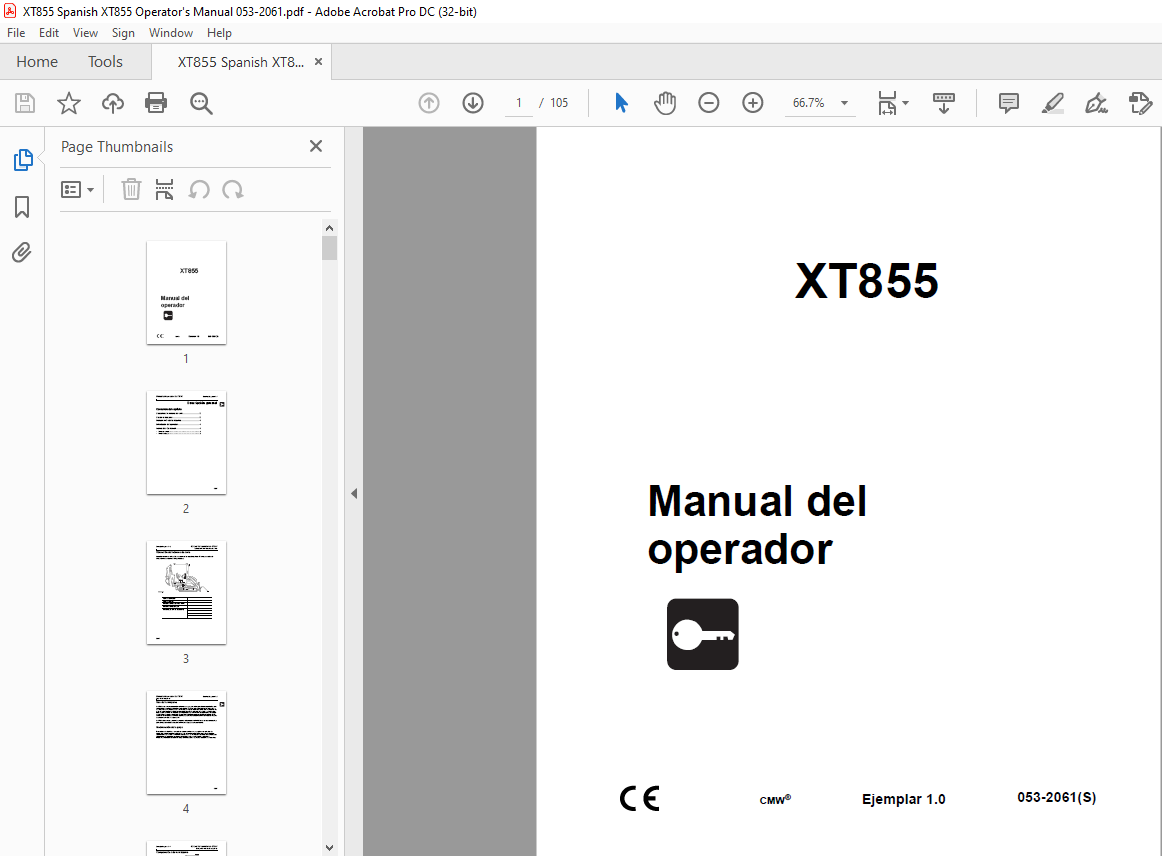Click thumbnail scrollbar up arrow
1162x856 pixels.
(x=330, y=228)
